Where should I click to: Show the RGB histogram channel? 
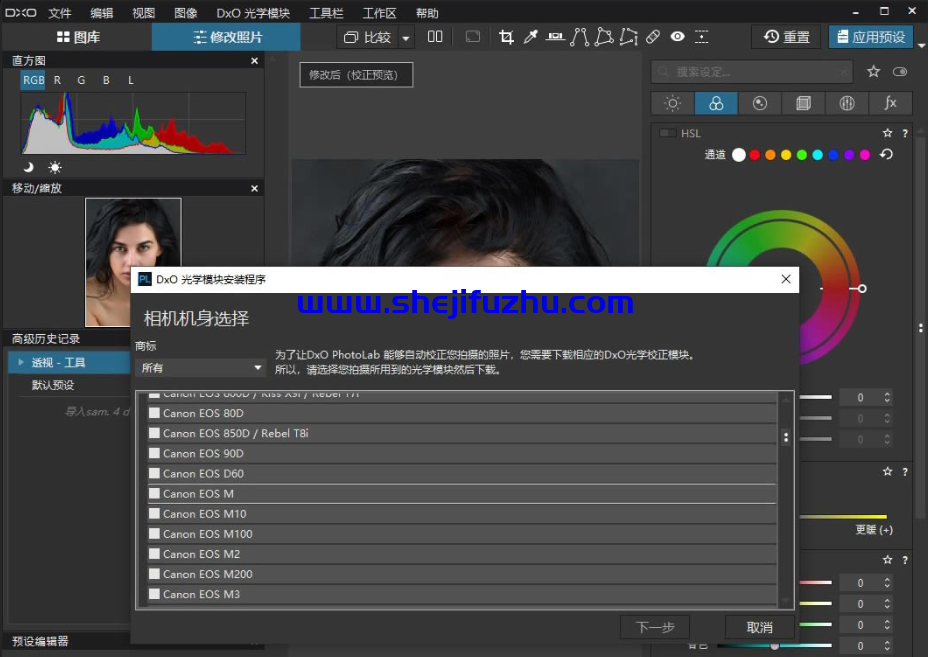[33, 80]
